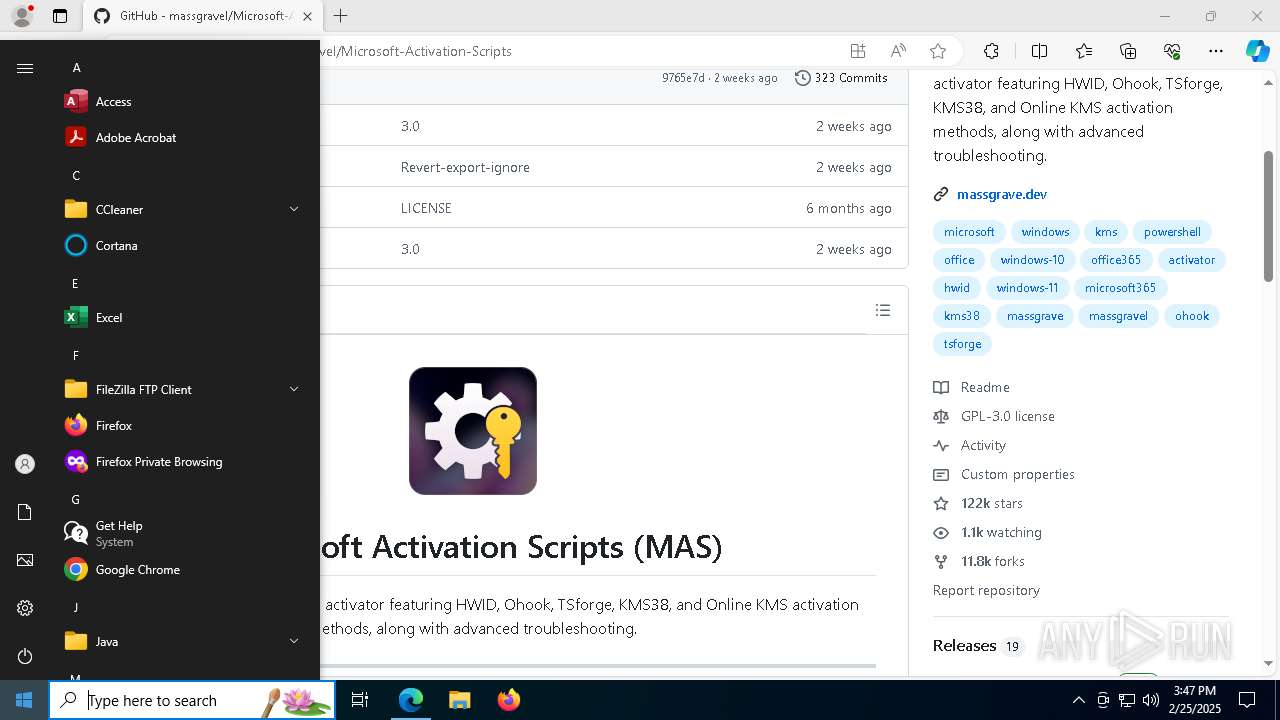Click the Edge profile avatar
The image size is (1280, 720).
[x=21, y=16]
